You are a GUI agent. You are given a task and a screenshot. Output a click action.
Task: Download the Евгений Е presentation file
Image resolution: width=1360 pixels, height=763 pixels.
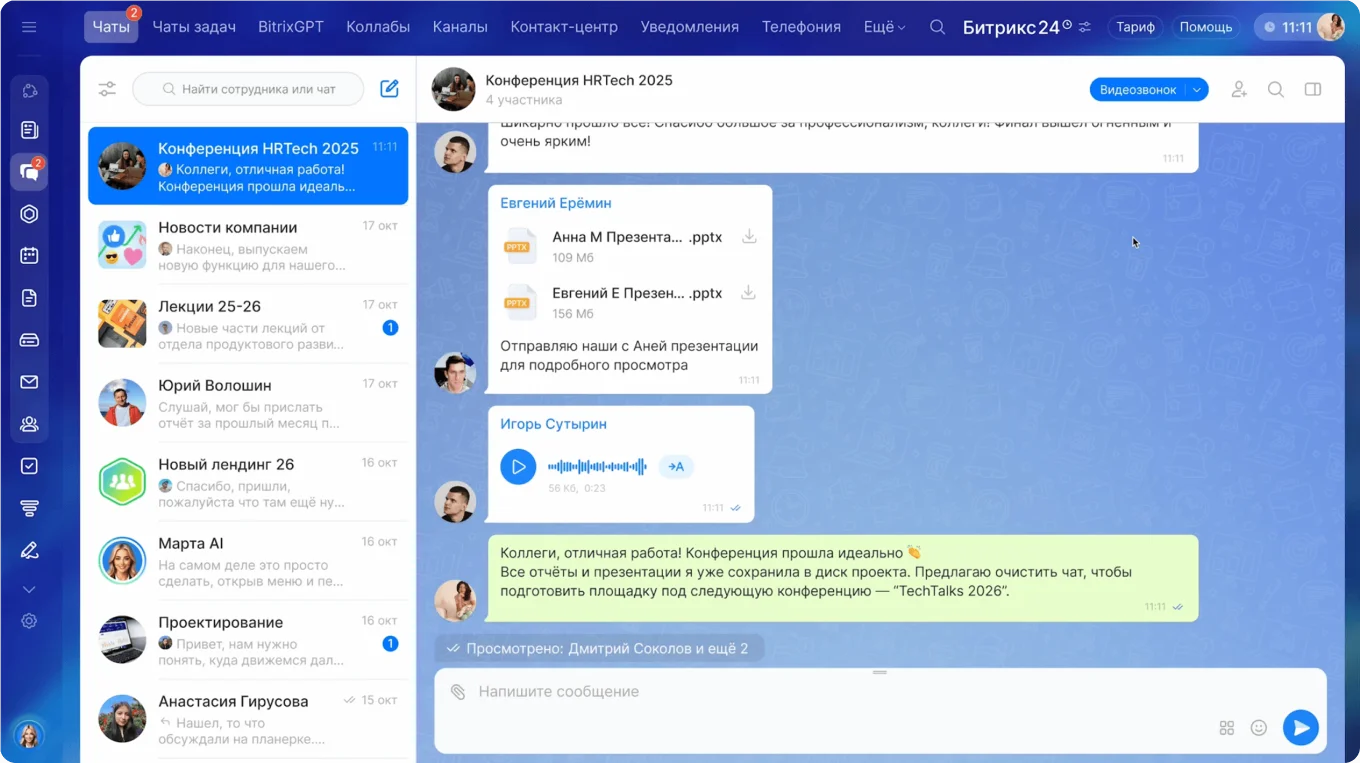(748, 293)
